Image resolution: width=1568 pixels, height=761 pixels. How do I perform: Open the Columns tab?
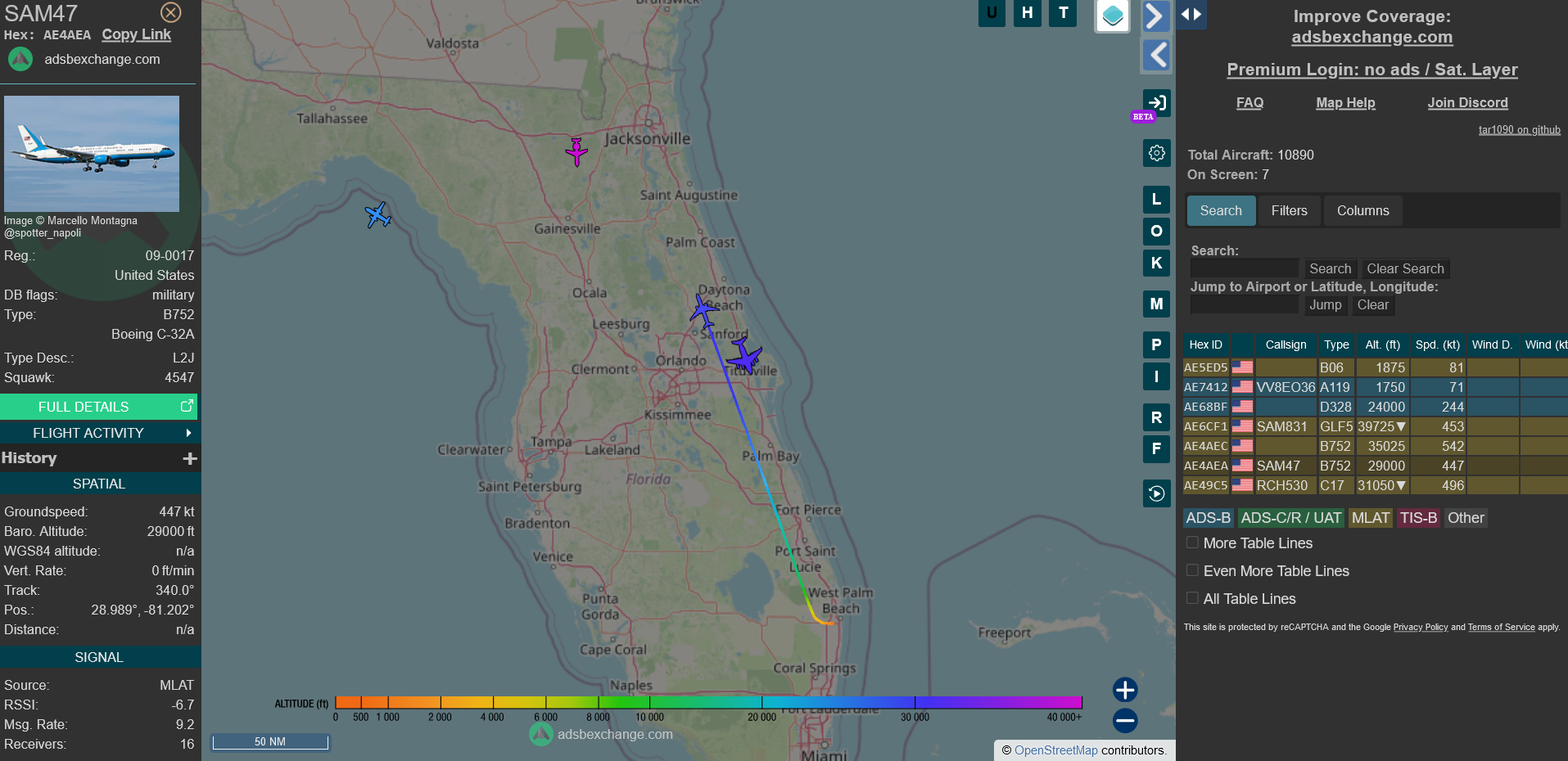point(1362,210)
